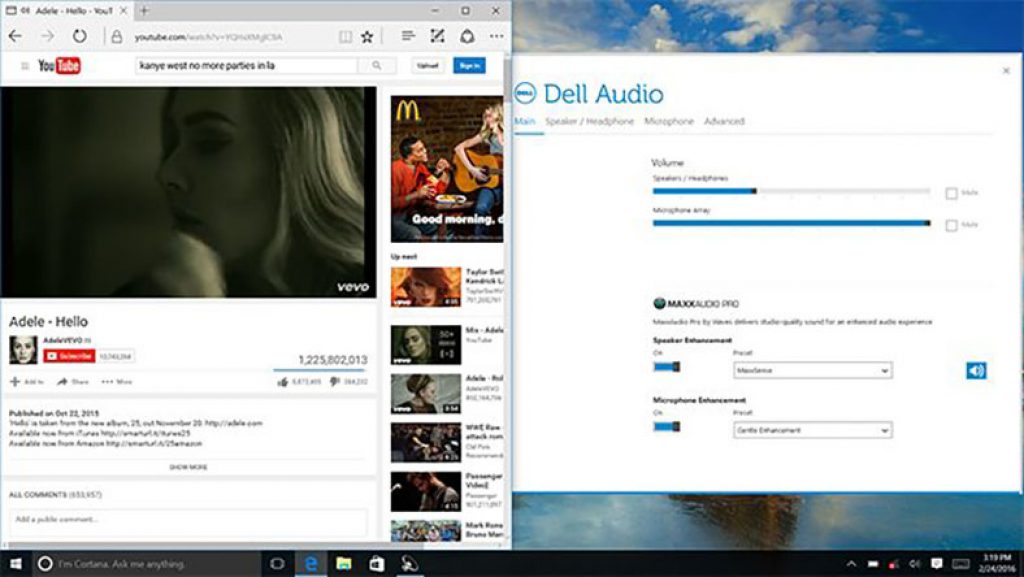Click Add to under the video
This screenshot has width=1024, height=577.
[27, 382]
